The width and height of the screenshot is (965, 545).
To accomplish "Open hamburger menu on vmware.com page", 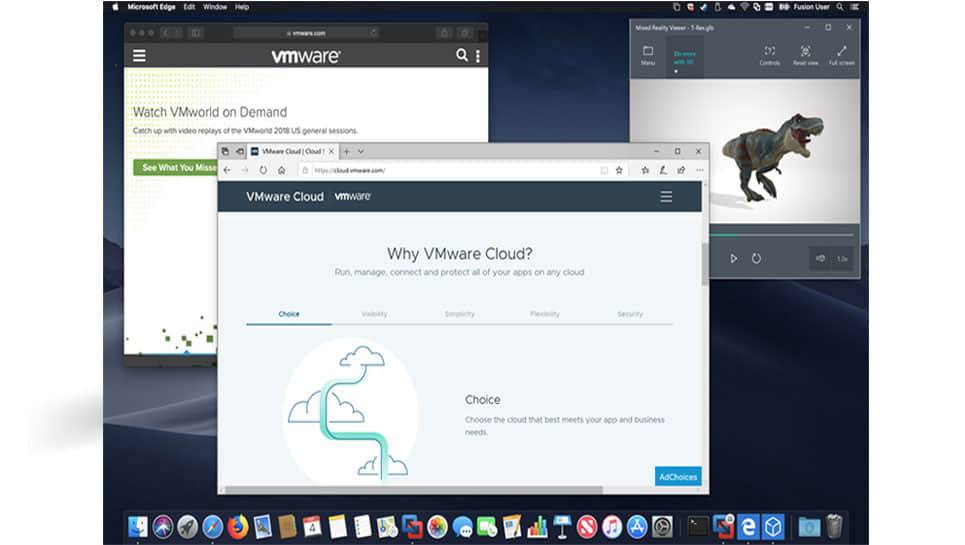I will [139, 56].
